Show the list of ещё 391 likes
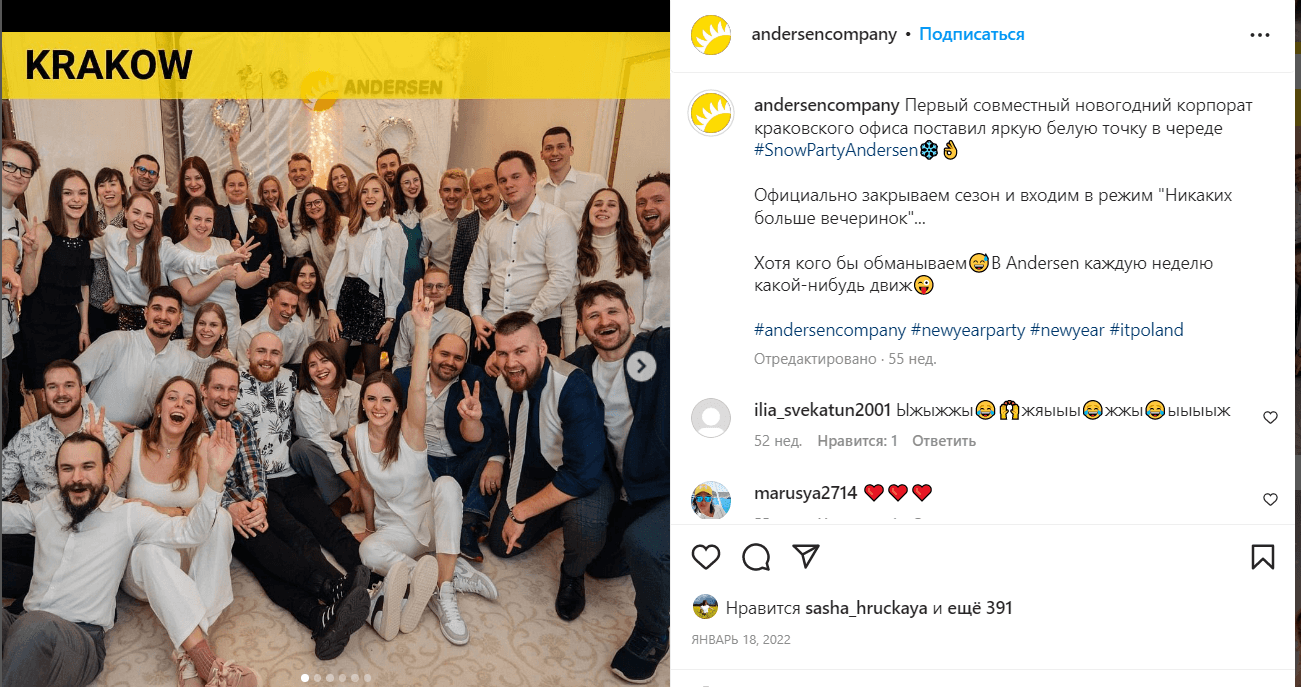Viewport: 1301px width, 687px height. (980, 608)
